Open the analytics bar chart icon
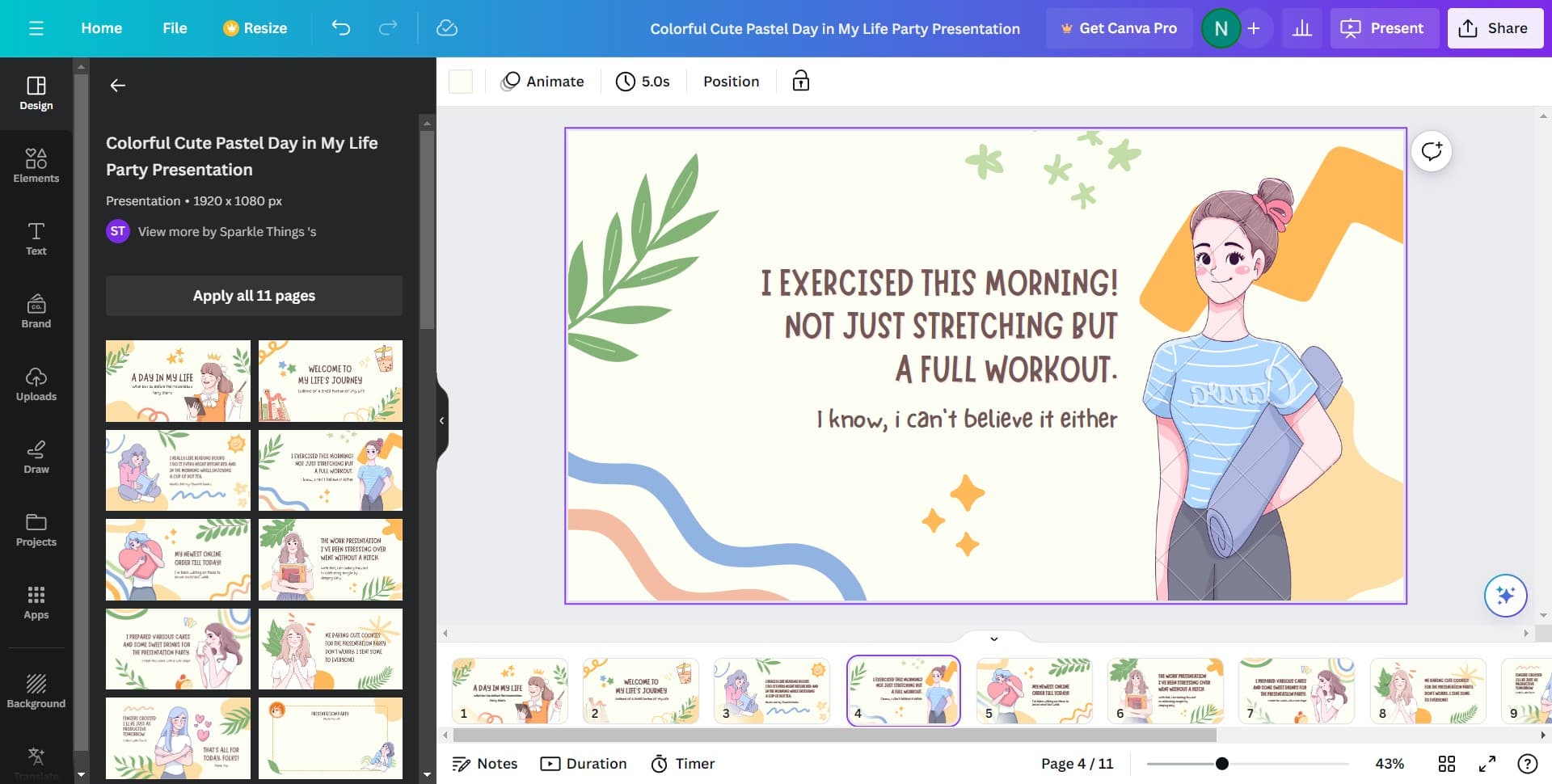 point(1301,28)
